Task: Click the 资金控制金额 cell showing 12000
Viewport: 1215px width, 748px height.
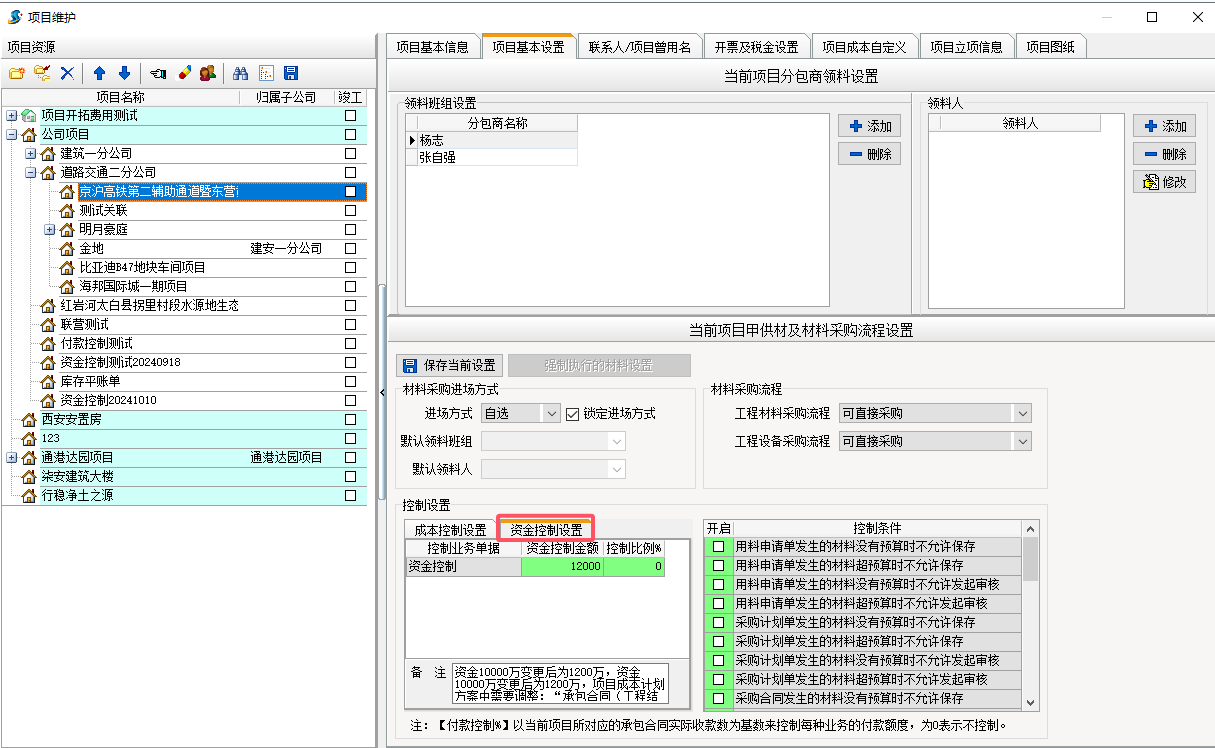Action: coord(562,567)
